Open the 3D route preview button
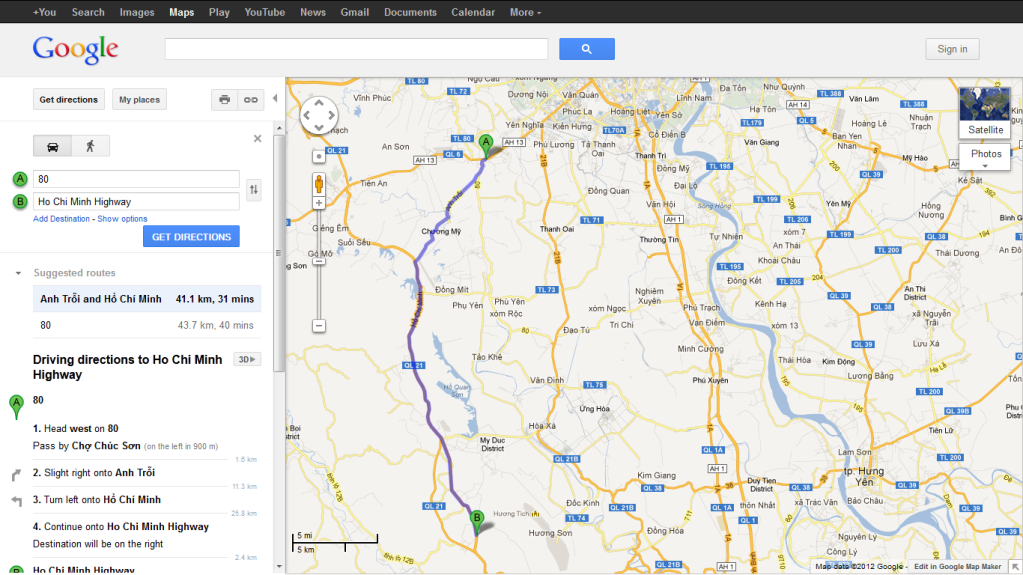 pyautogui.click(x=247, y=360)
